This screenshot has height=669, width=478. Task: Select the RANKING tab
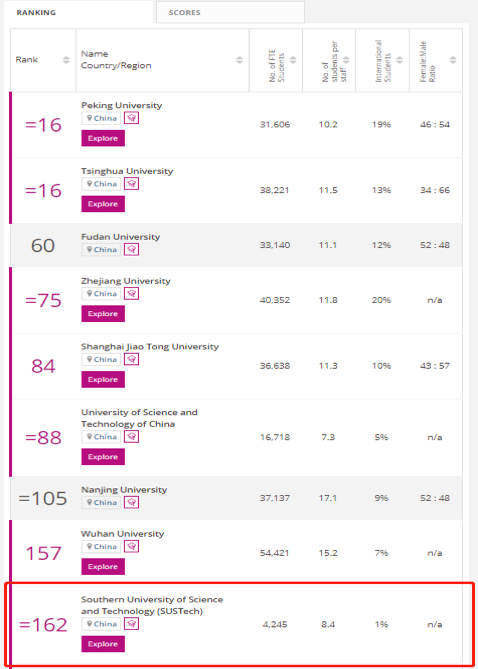click(79, 12)
